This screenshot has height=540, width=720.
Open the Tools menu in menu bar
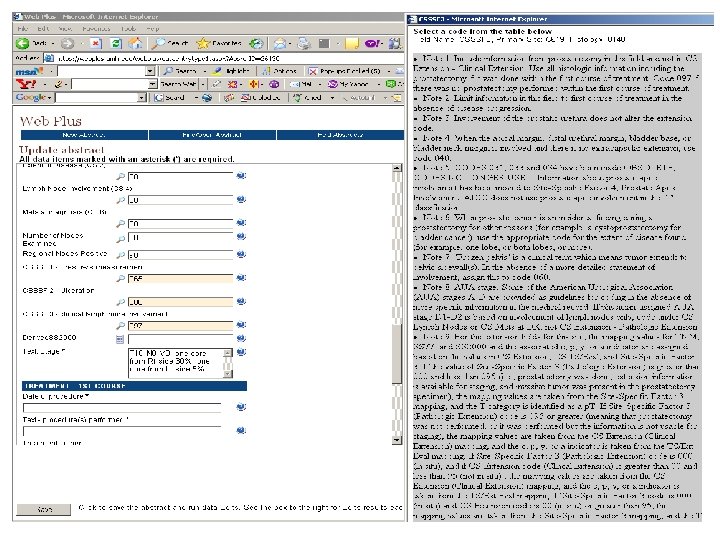click(x=128, y=28)
